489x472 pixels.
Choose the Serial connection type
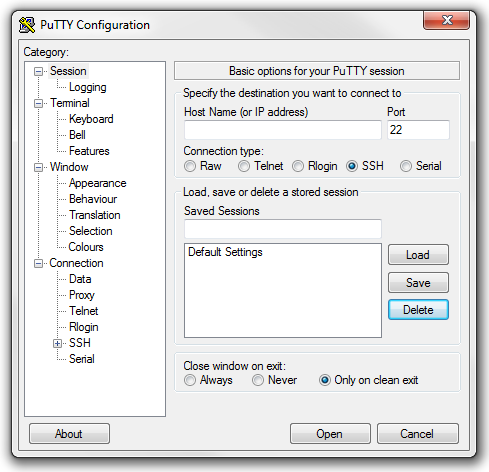coord(406,166)
